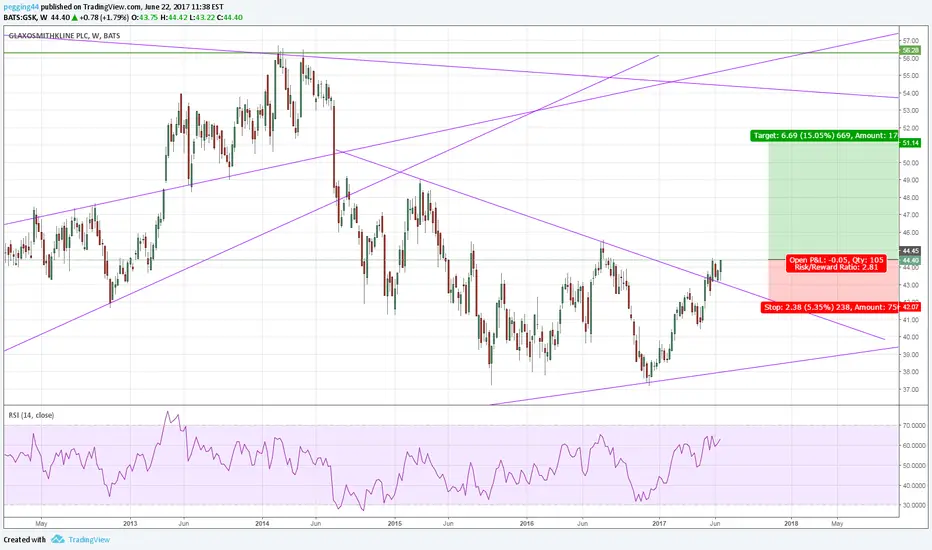The height and width of the screenshot is (550, 932).
Task: Select the high value H:44.42
Action: pos(174,17)
